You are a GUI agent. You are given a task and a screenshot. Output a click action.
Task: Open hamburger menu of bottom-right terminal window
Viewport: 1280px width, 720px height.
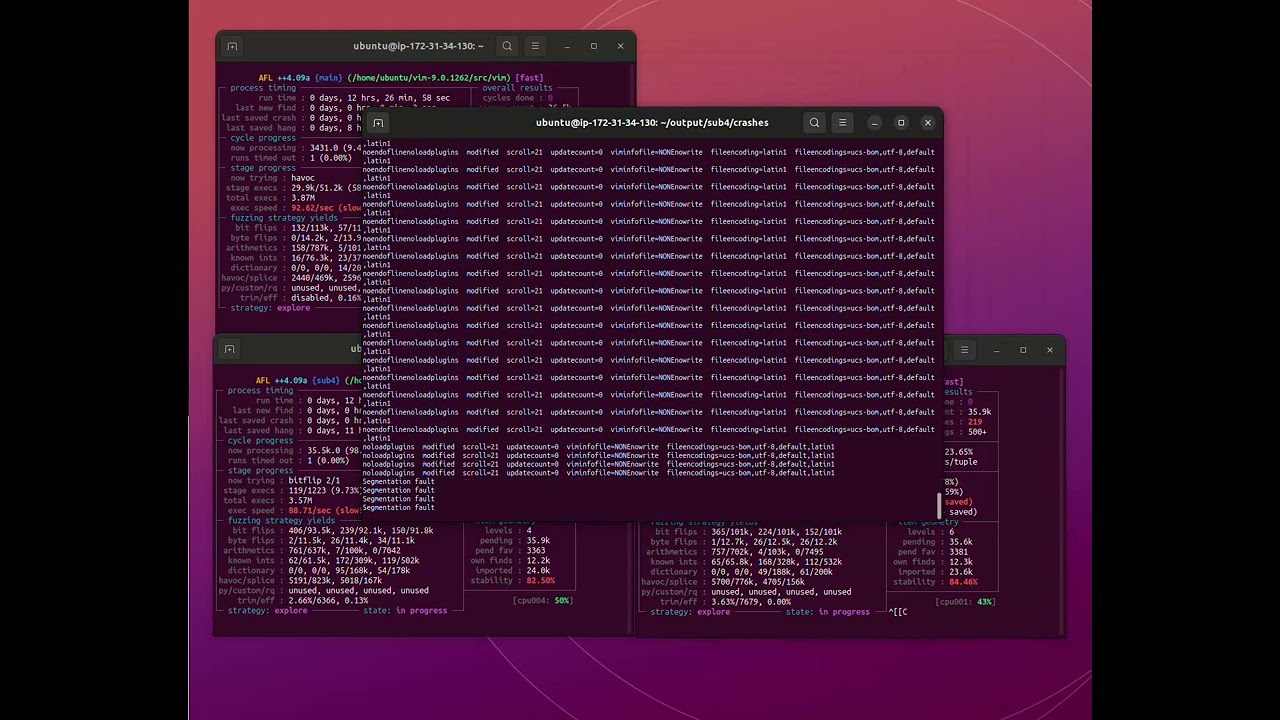click(964, 350)
